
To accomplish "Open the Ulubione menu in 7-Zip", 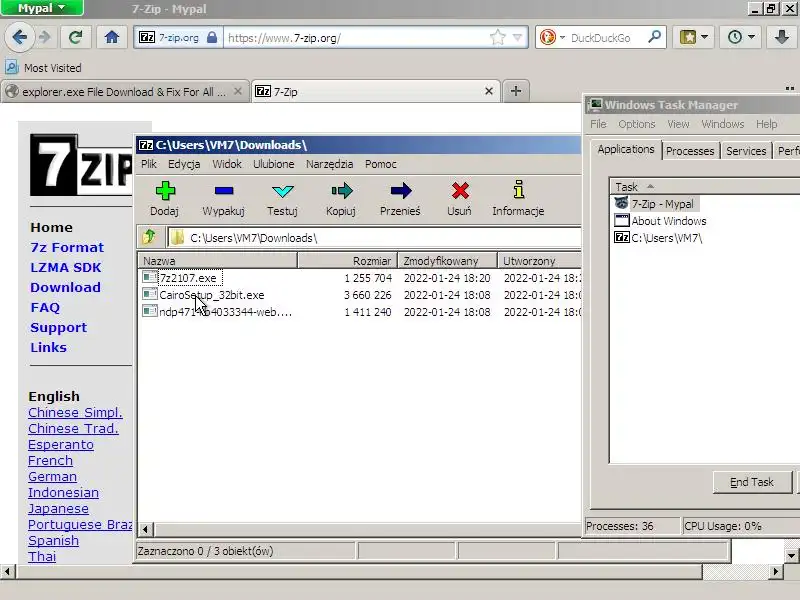I will [273, 164].
